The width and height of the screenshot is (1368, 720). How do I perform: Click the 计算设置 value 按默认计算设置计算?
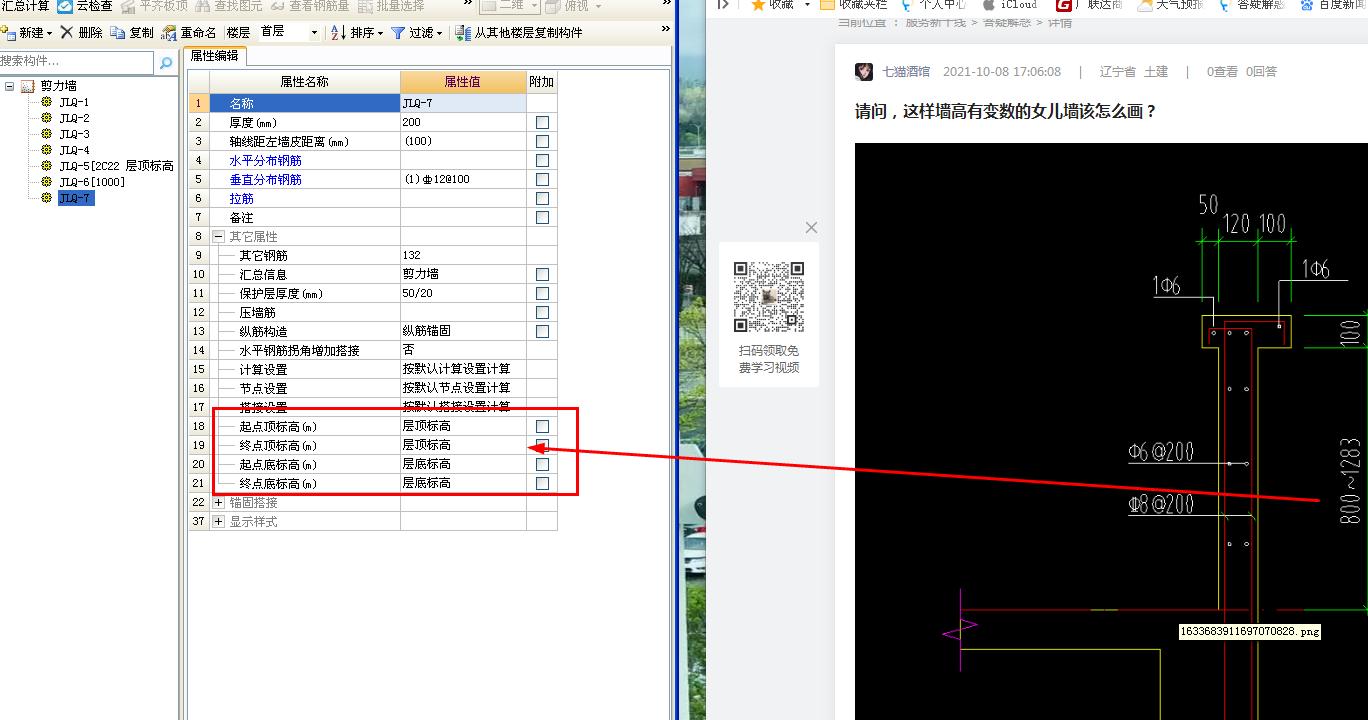click(x=463, y=369)
